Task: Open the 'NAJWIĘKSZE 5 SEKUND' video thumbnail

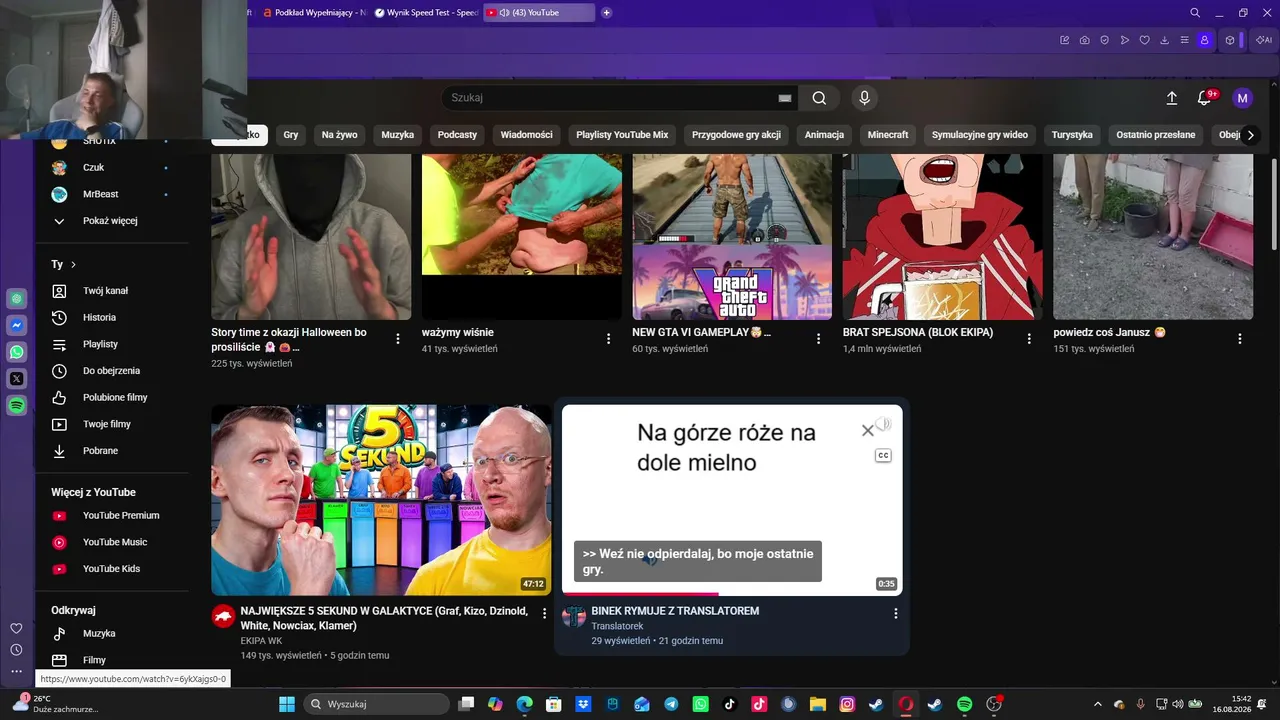Action: point(381,500)
